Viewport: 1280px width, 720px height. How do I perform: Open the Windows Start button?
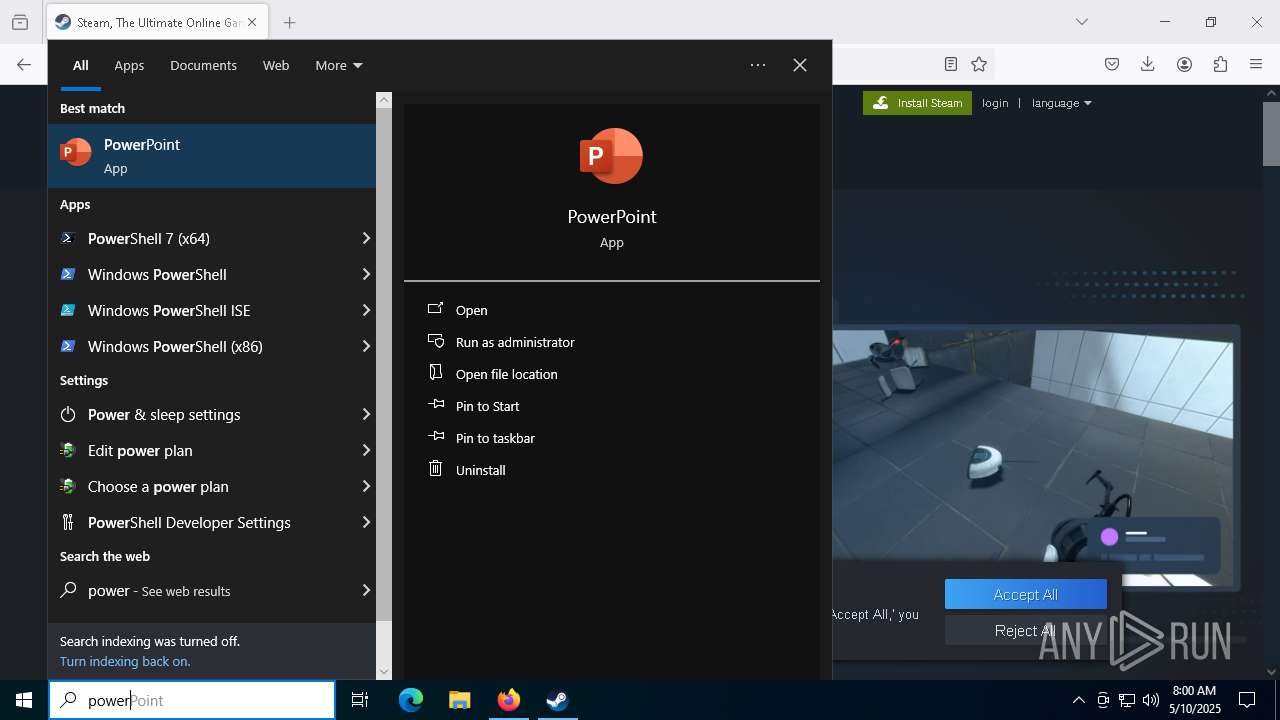point(24,700)
